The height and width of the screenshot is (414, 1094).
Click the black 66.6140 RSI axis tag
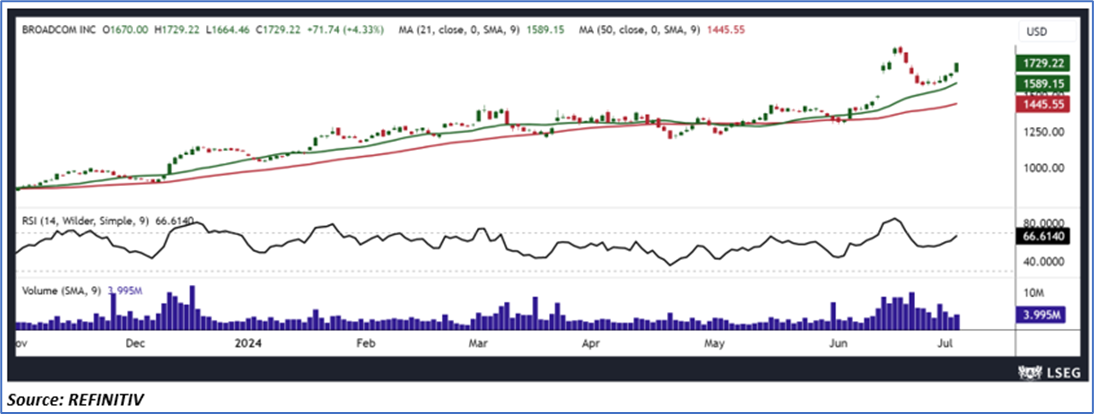point(1044,237)
